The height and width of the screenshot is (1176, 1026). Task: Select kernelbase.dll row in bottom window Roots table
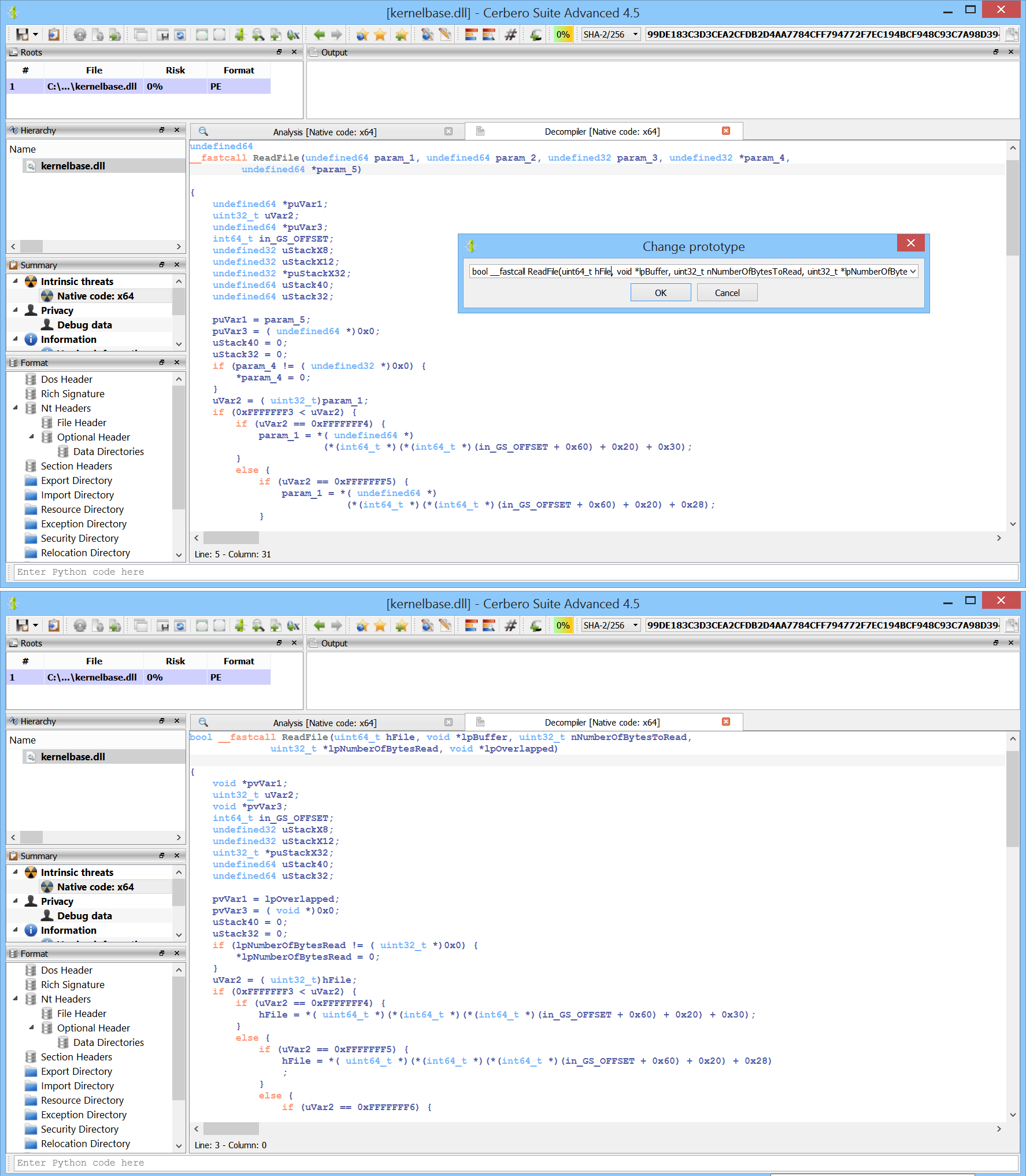pos(138,677)
